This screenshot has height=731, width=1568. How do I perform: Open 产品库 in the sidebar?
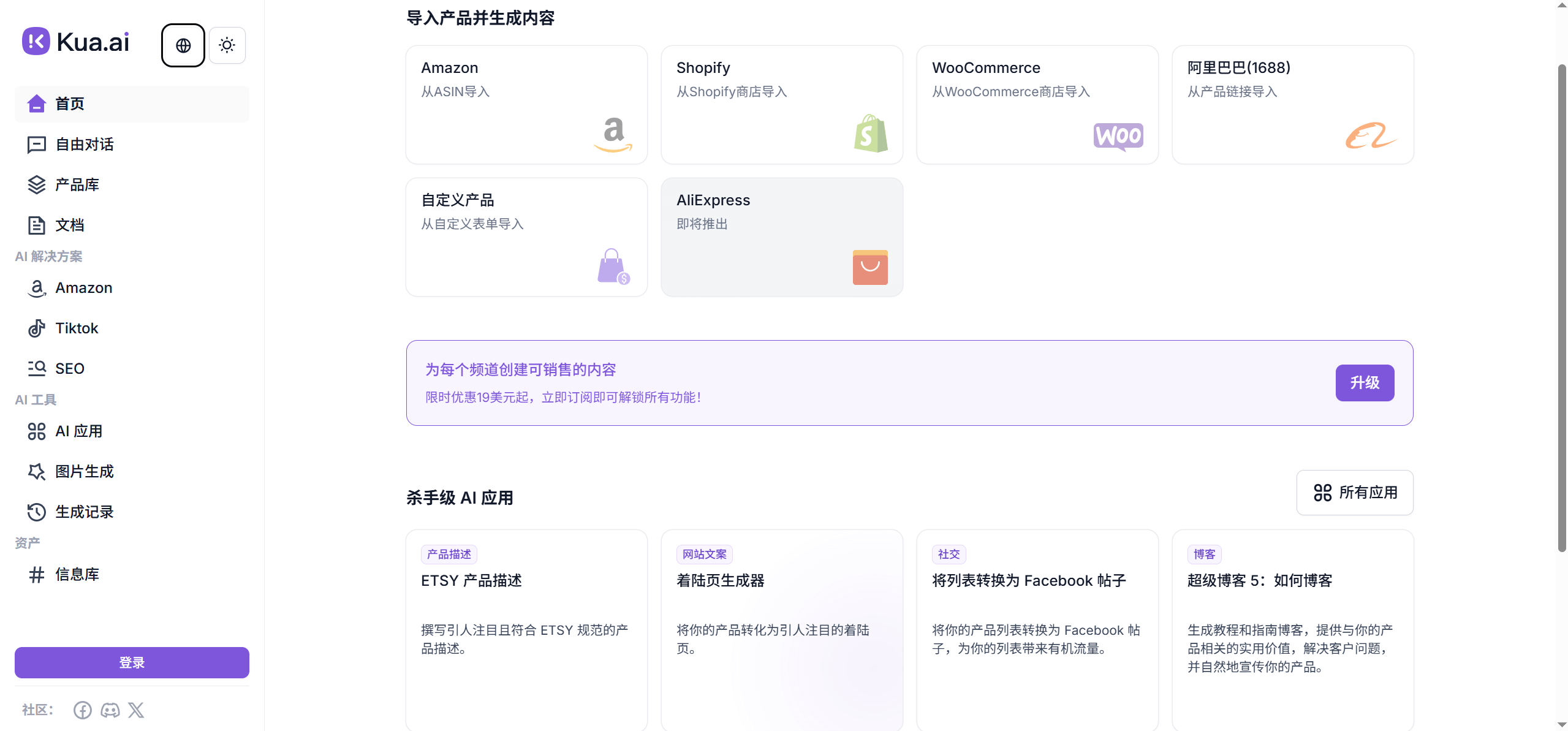[132, 185]
